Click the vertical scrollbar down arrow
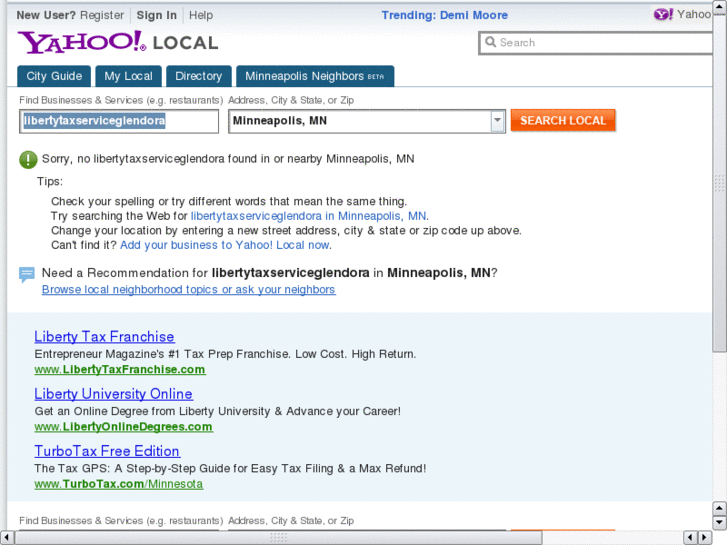The height and width of the screenshot is (545, 727). pyautogui.click(x=719, y=522)
